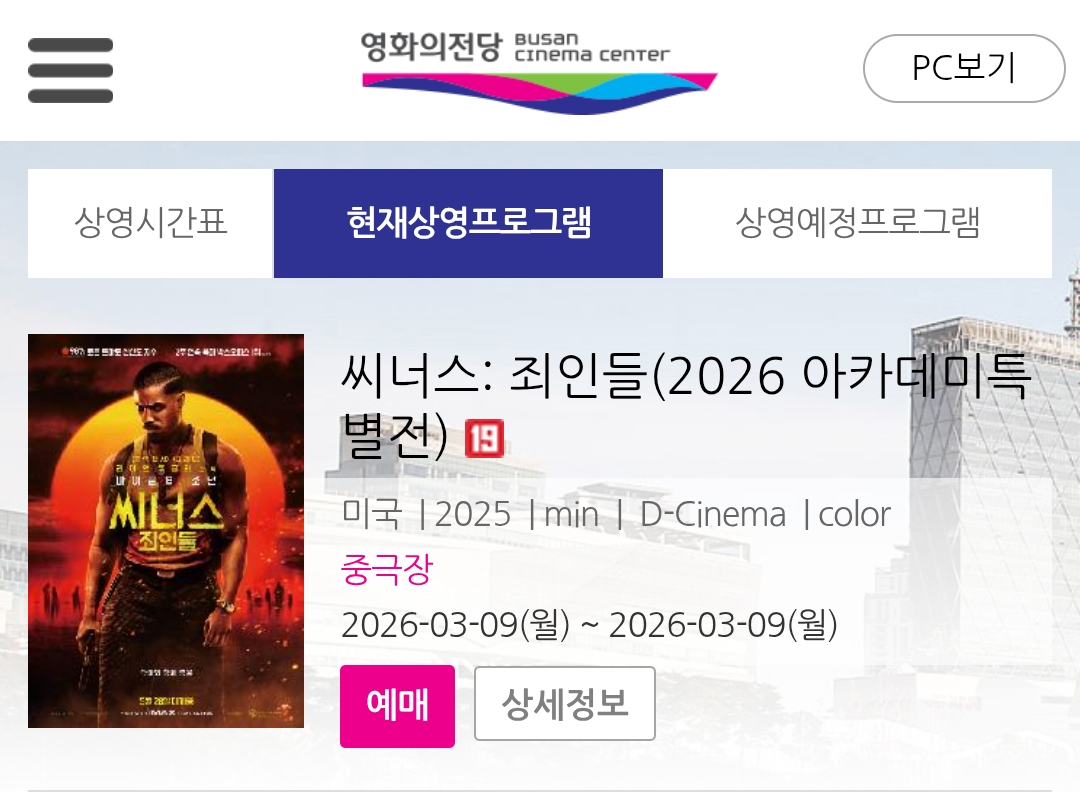This screenshot has width=1080, height=792.
Task: Open the 상영시간표 tab
Action: [151, 223]
